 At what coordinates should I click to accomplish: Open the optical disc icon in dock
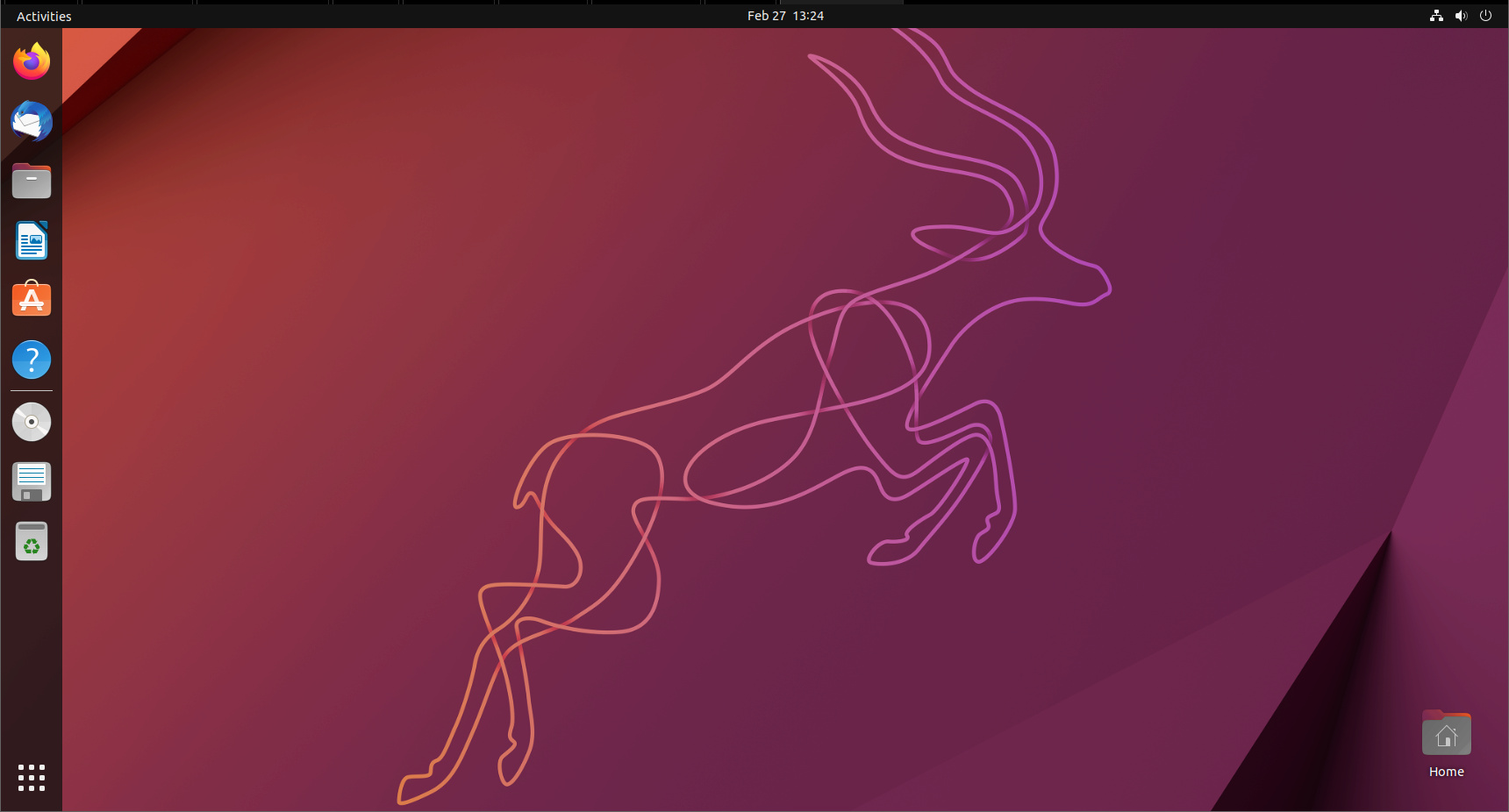32,422
